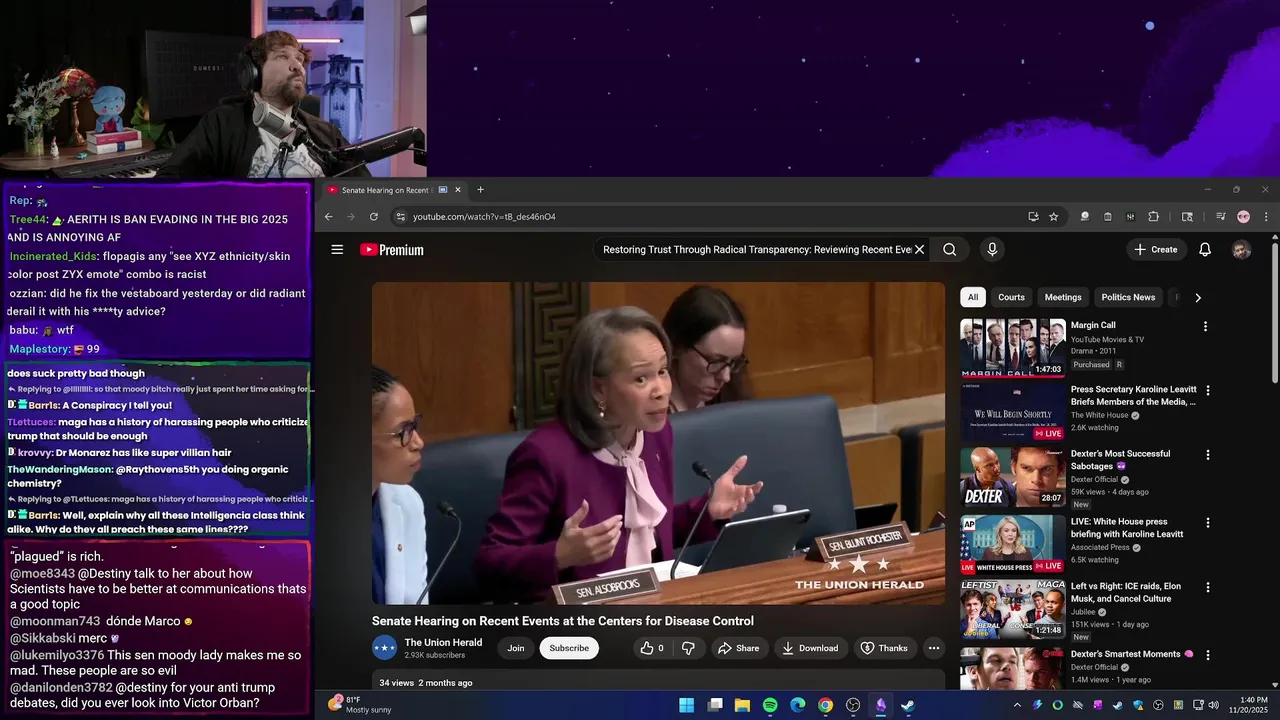Close the Senate Hearing tab
Image resolution: width=1280 pixels, height=720 pixels.
click(x=458, y=190)
